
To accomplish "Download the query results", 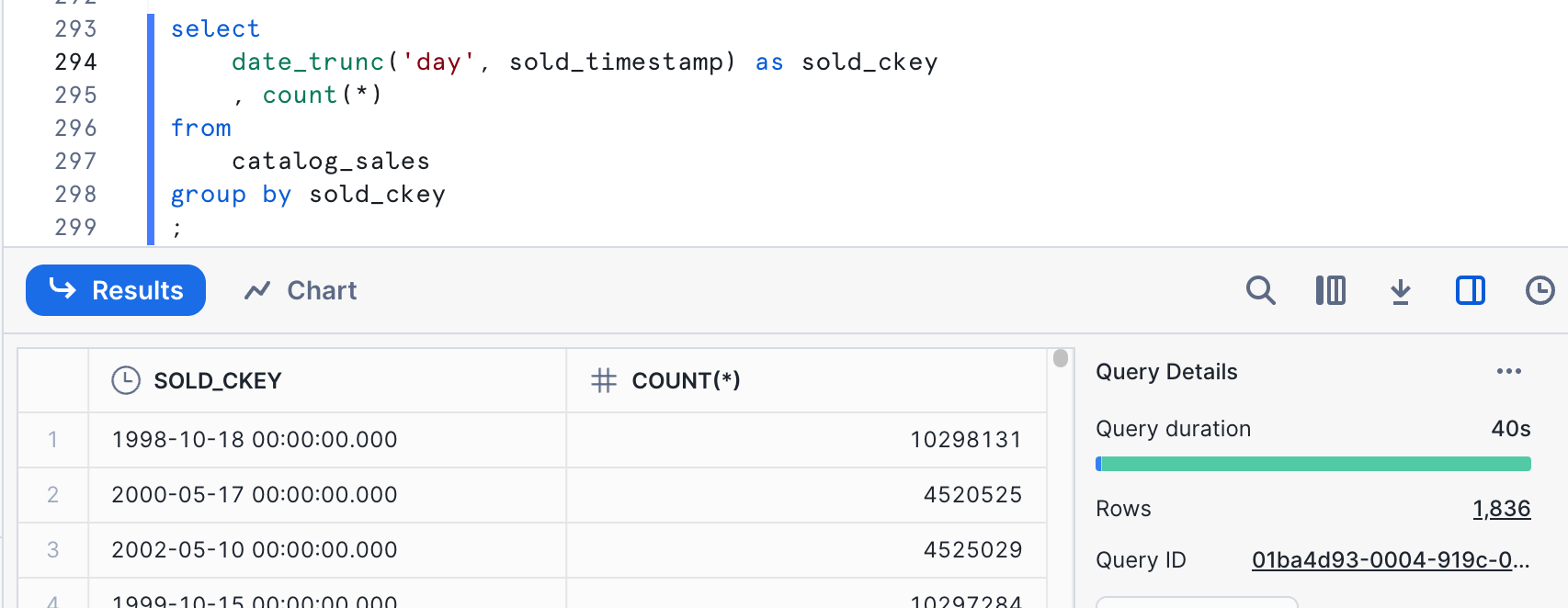I will [1400, 291].
